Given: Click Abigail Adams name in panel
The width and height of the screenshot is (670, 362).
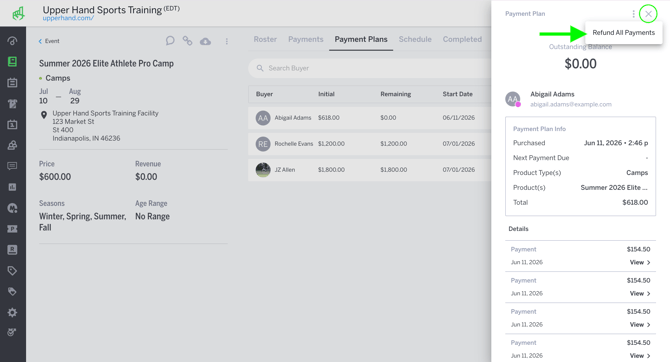Looking at the screenshot, I should click(552, 94).
